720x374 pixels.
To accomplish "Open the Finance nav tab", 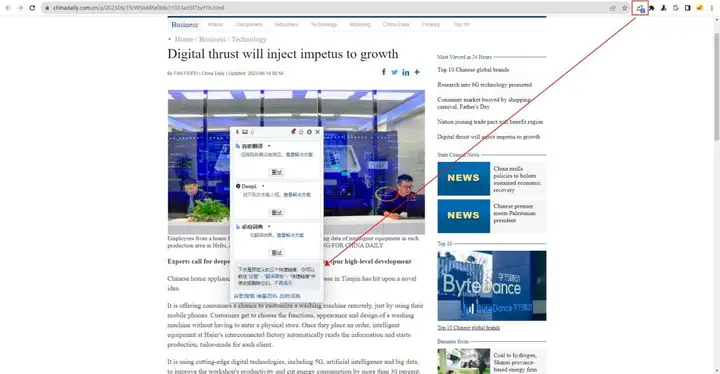I will [431, 24].
